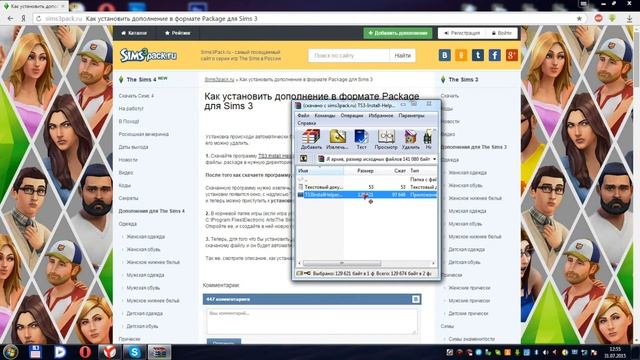The height and width of the screenshot is (360, 640).
Task: Open the Операции menu in WinRAR
Action: coord(352,116)
